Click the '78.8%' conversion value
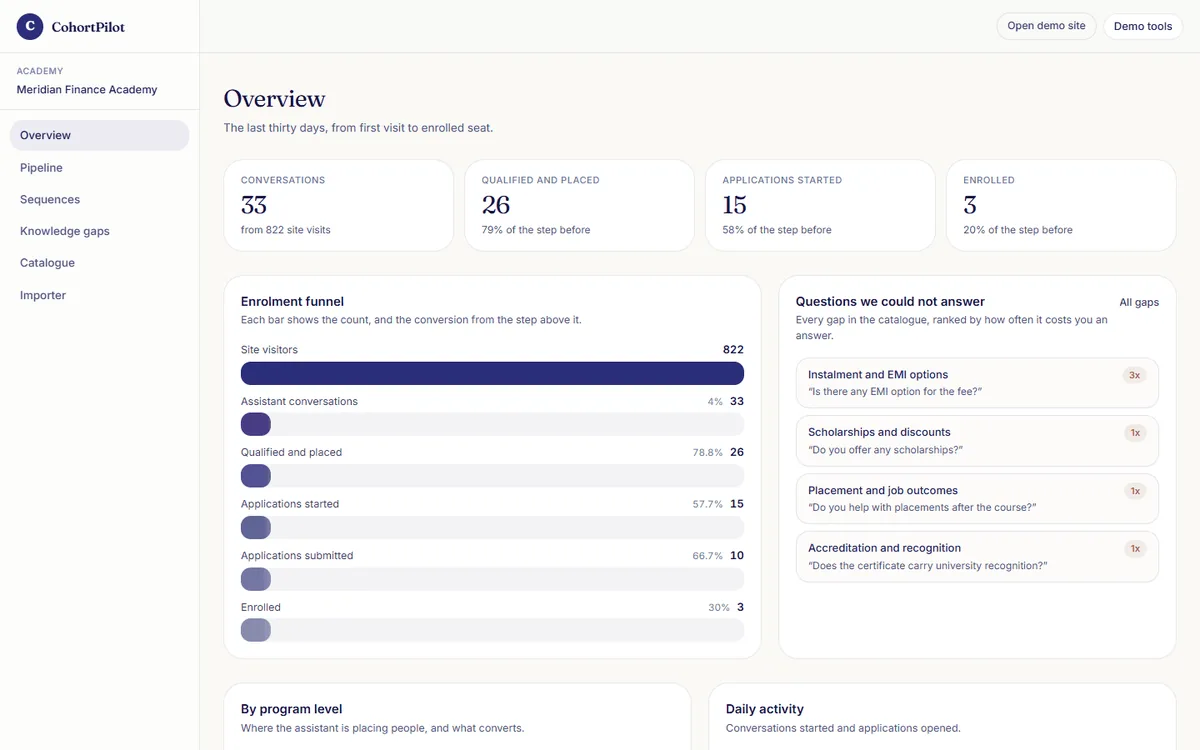This screenshot has height=750, width=1200. tap(707, 453)
